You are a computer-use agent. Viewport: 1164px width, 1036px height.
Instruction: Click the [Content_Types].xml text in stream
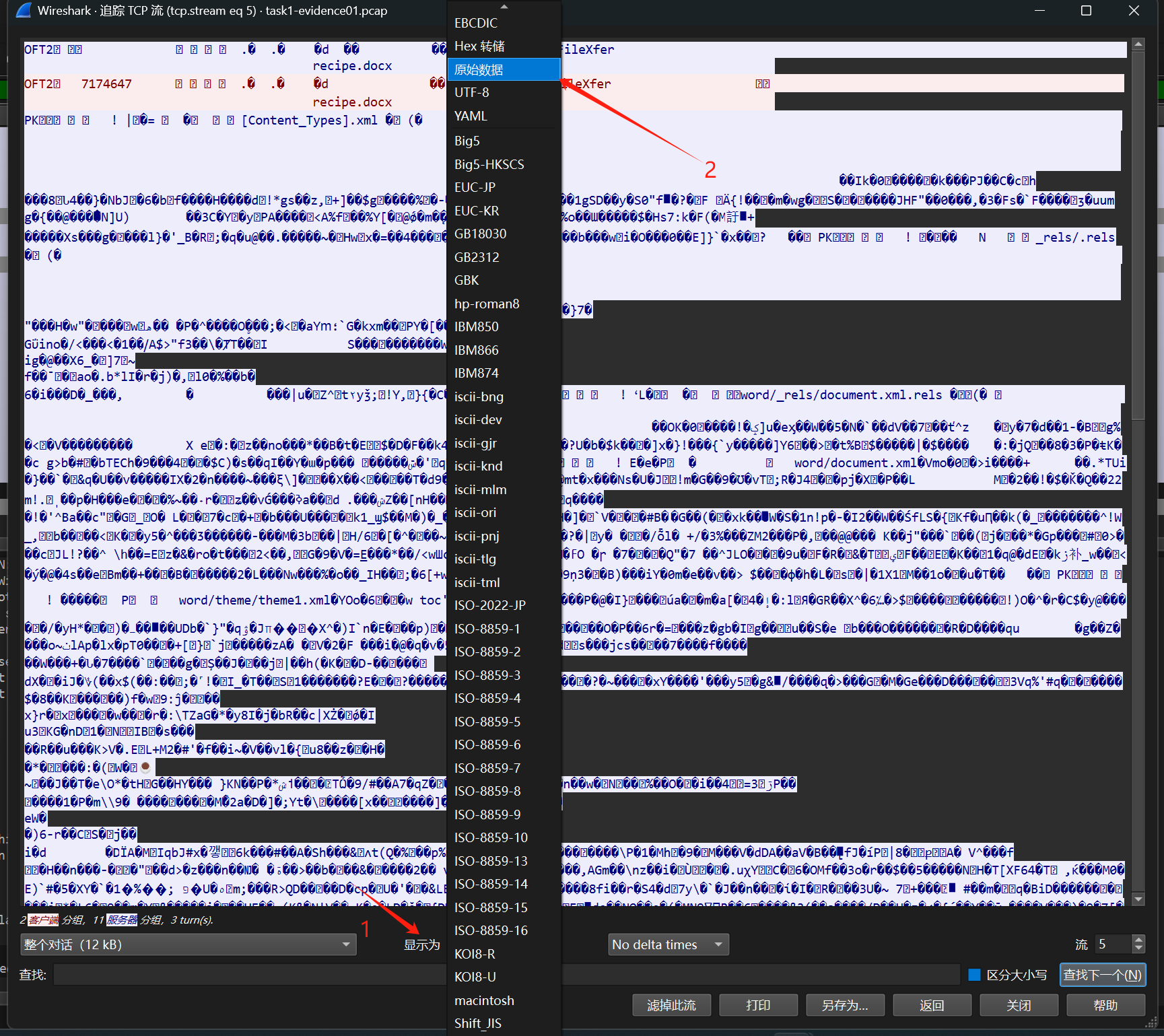pos(310,120)
